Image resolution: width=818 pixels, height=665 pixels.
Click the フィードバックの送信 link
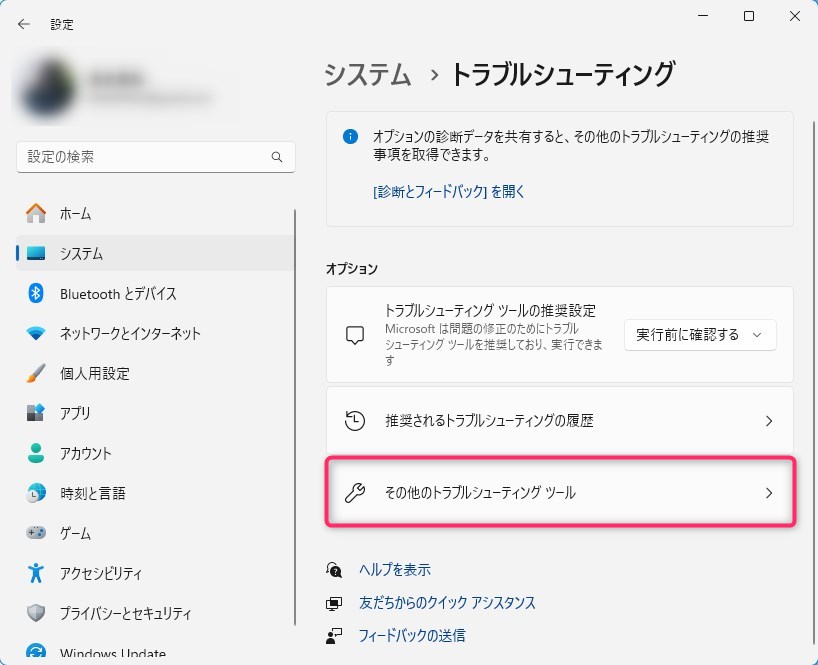point(411,635)
